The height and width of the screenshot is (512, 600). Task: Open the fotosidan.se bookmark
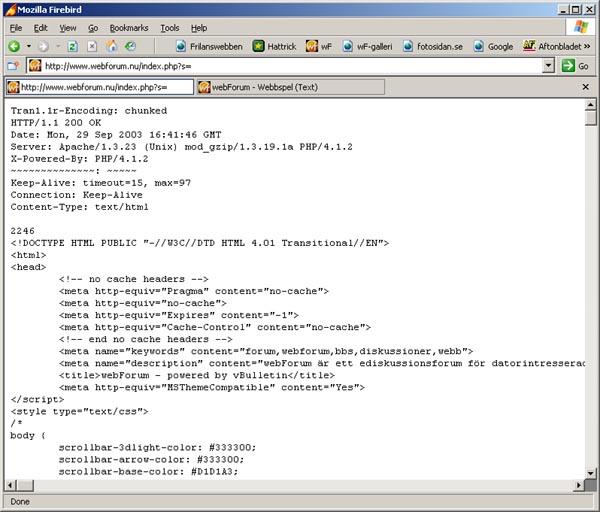pos(432,46)
